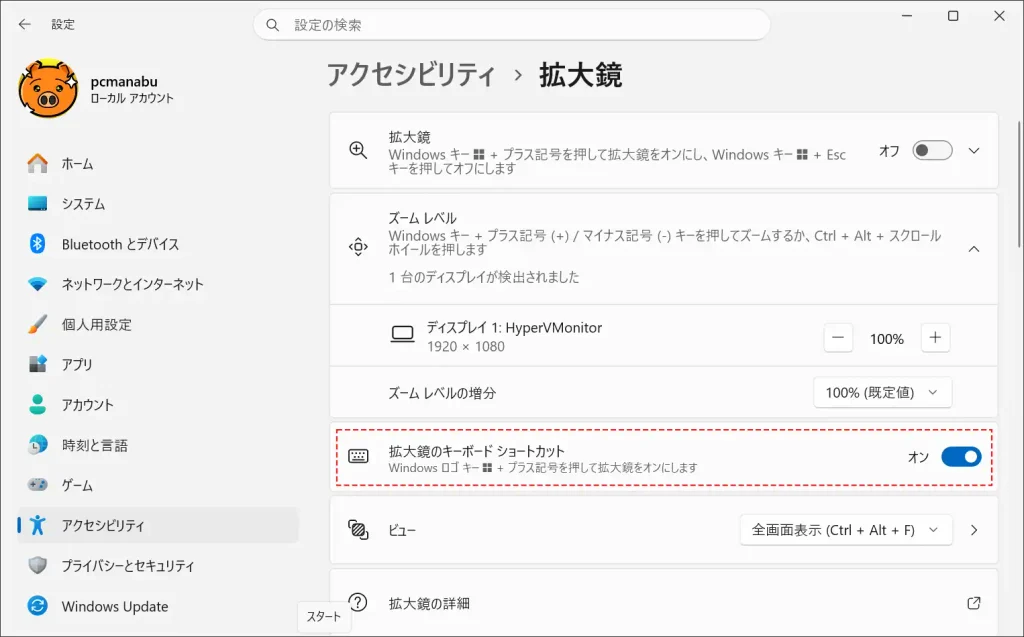Viewport: 1024px width, 637px height.
Task: Click the アプリ icon in sidebar
Action: pos(37,364)
